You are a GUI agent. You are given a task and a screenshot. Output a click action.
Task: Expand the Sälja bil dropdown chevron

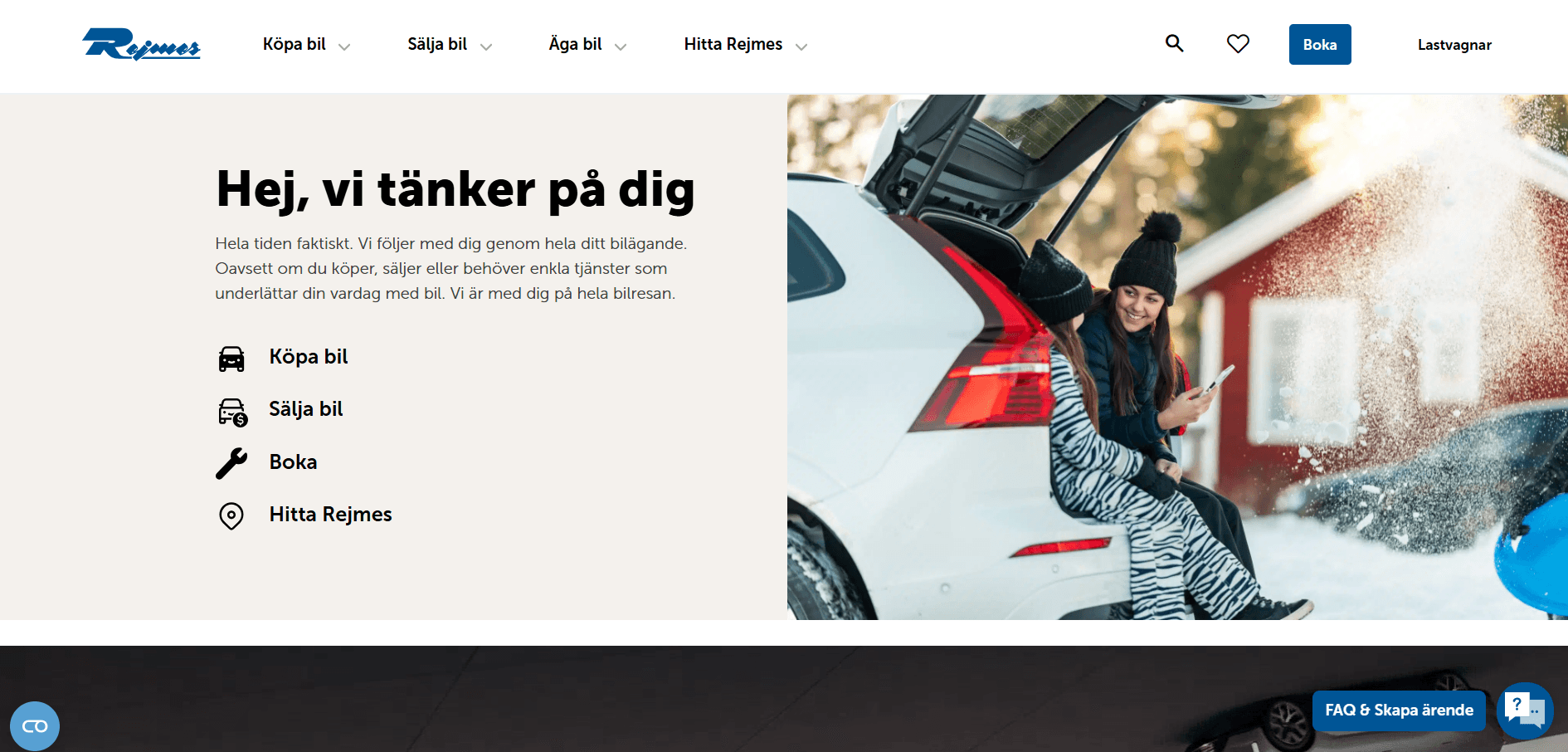click(x=486, y=47)
